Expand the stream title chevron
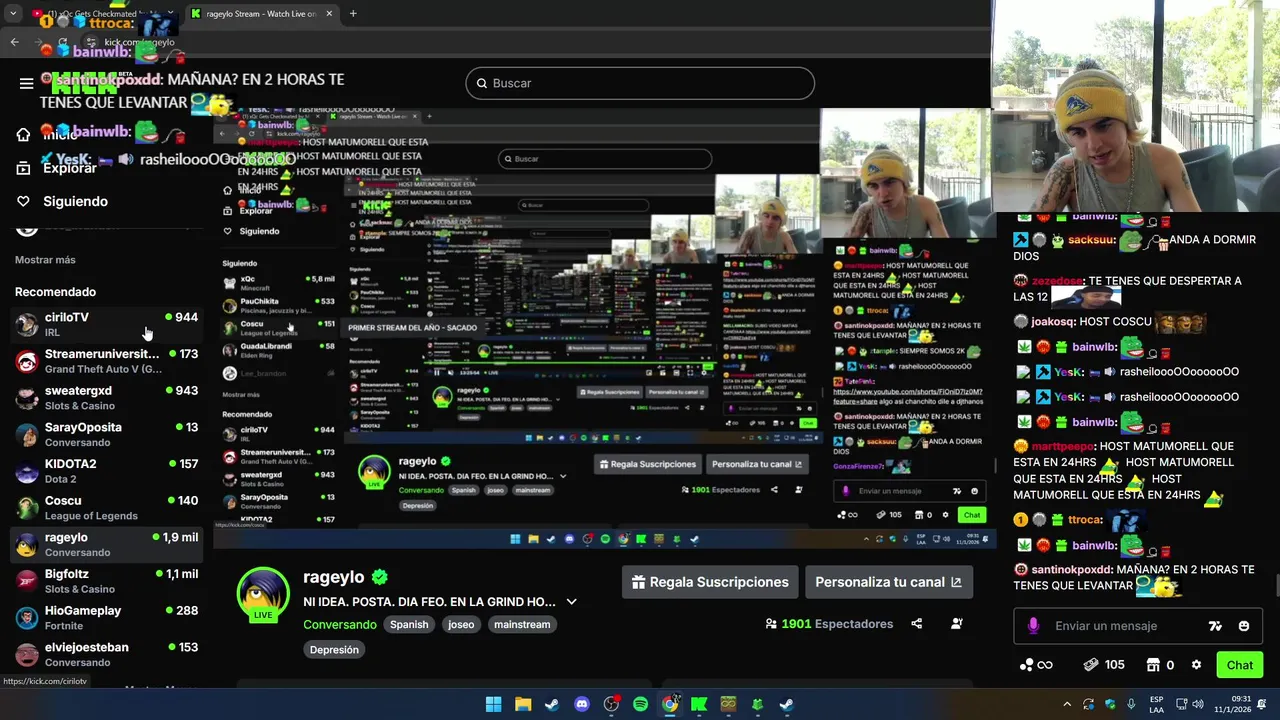The width and height of the screenshot is (1280, 720). [571, 602]
